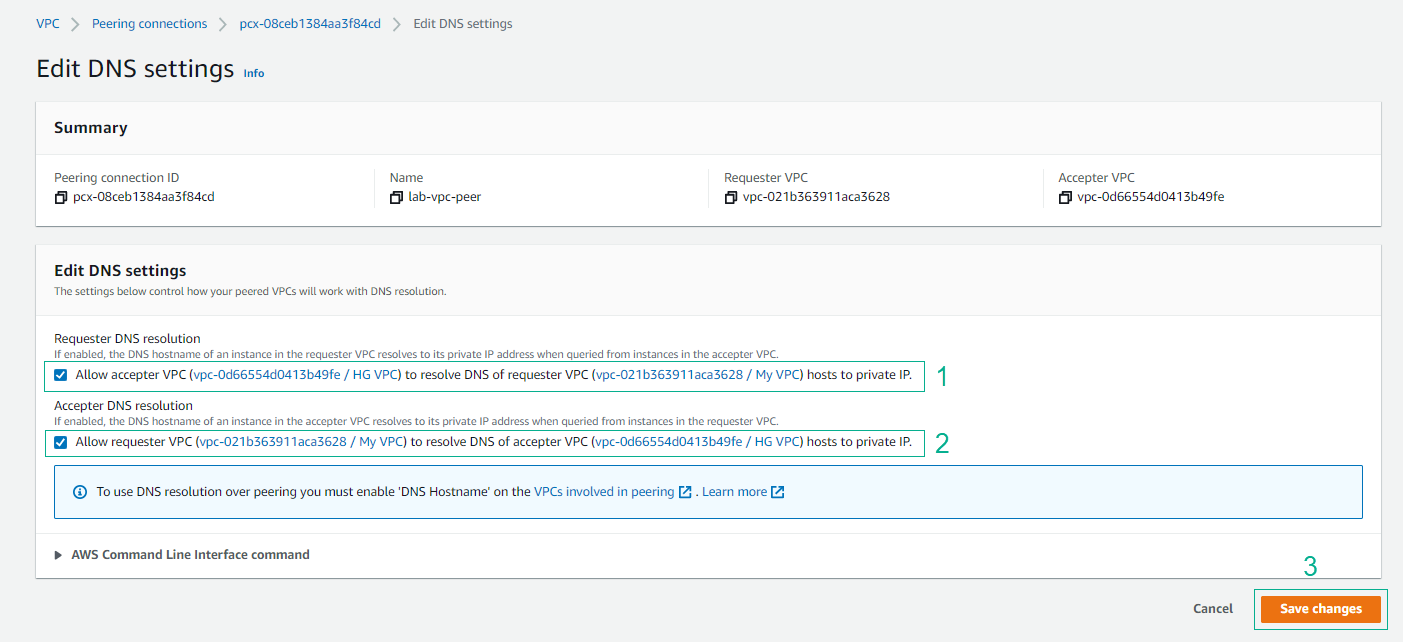
Task: Open Peering connections breadcrumb
Action: pos(149,24)
